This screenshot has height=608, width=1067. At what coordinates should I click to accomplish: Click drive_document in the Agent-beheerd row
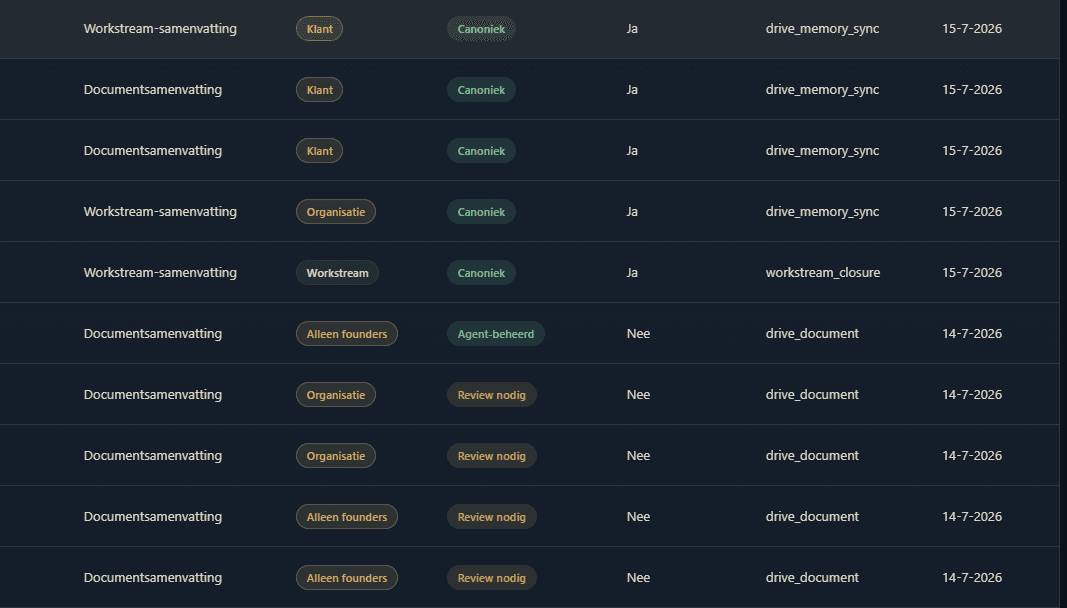coord(812,334)
